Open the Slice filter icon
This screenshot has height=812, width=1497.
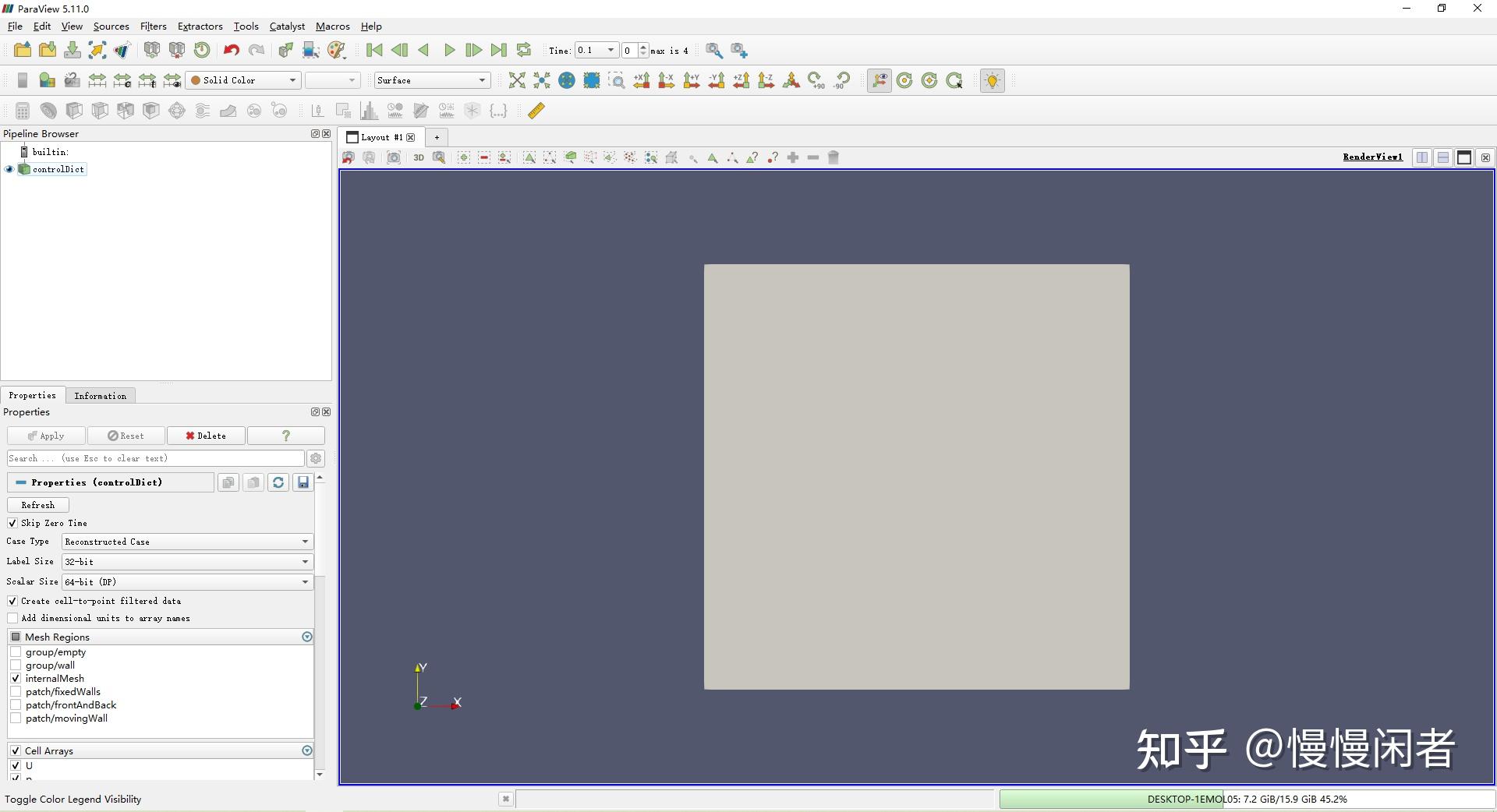pyautogui.click(x=100, y=110)
